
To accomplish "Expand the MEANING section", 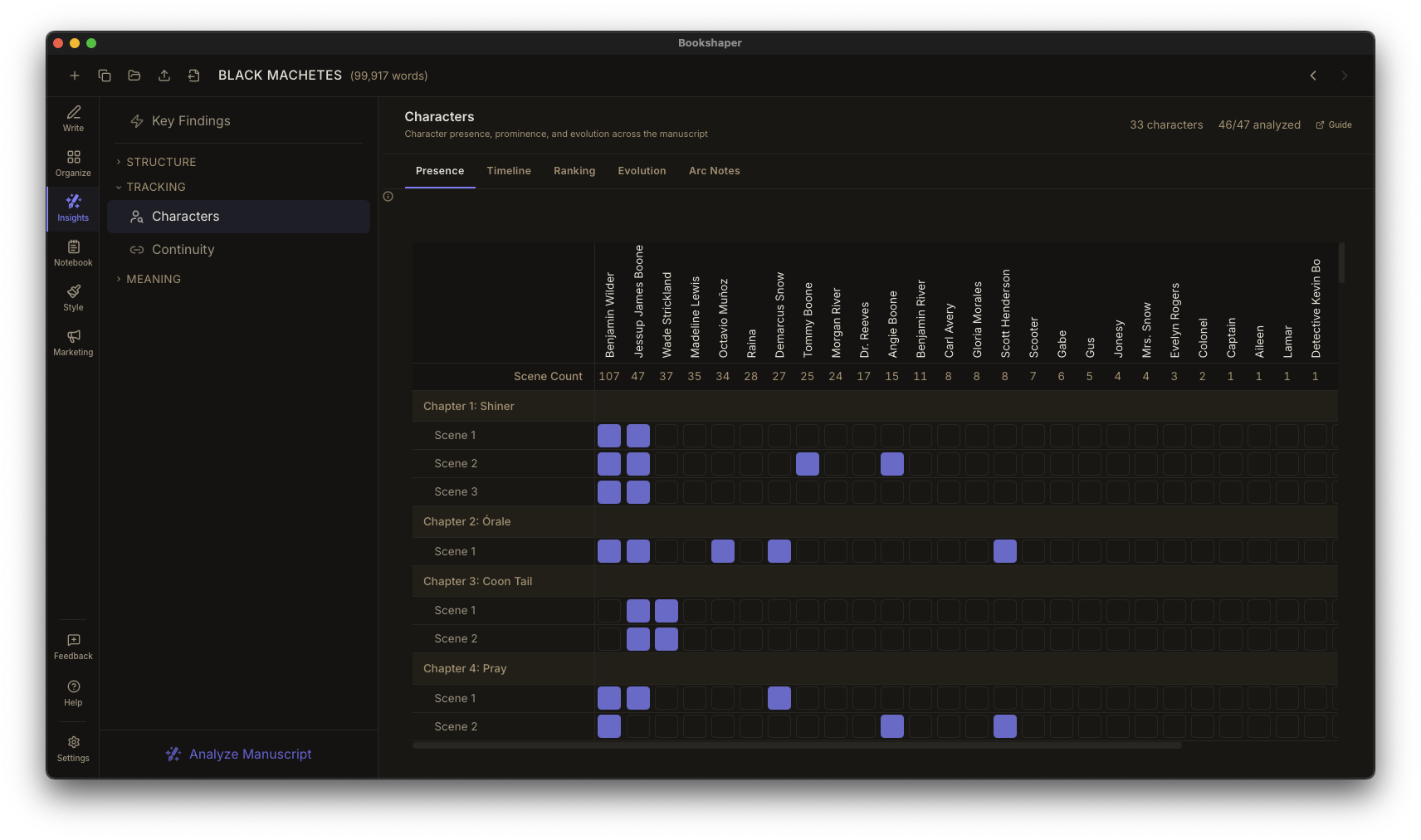I will [148, 279].
